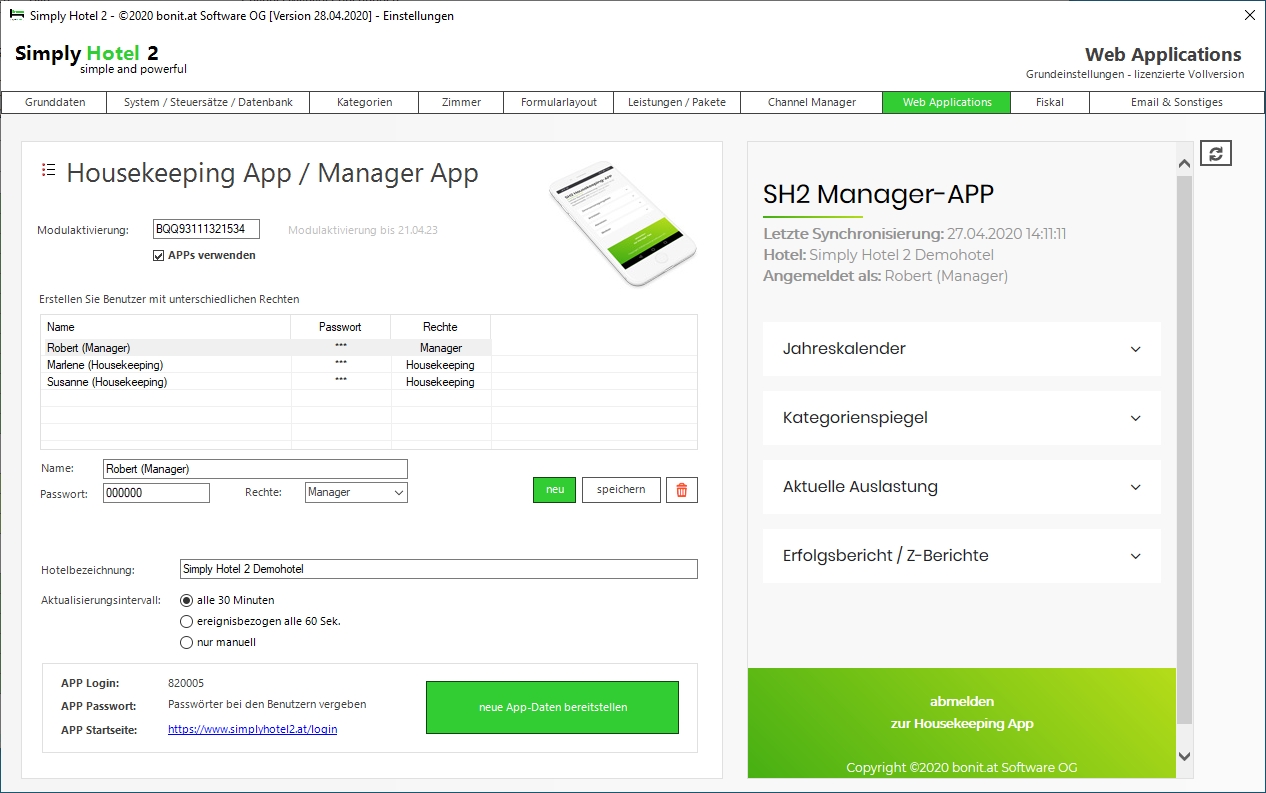Select alle 30 Minuten update interval
This screenshot has width=1266, height=793.
[x=186, y=600]
